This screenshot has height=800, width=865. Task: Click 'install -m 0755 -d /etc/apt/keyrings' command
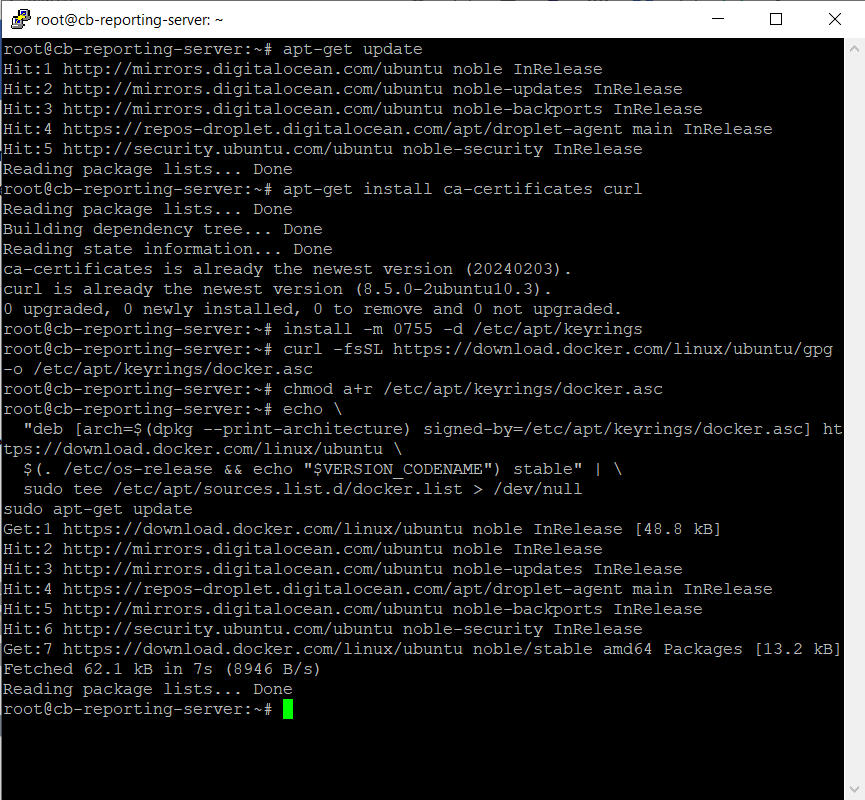[462, 329]
